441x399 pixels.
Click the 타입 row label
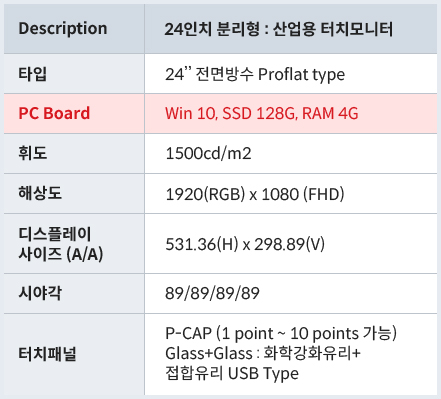click(33, 74)
